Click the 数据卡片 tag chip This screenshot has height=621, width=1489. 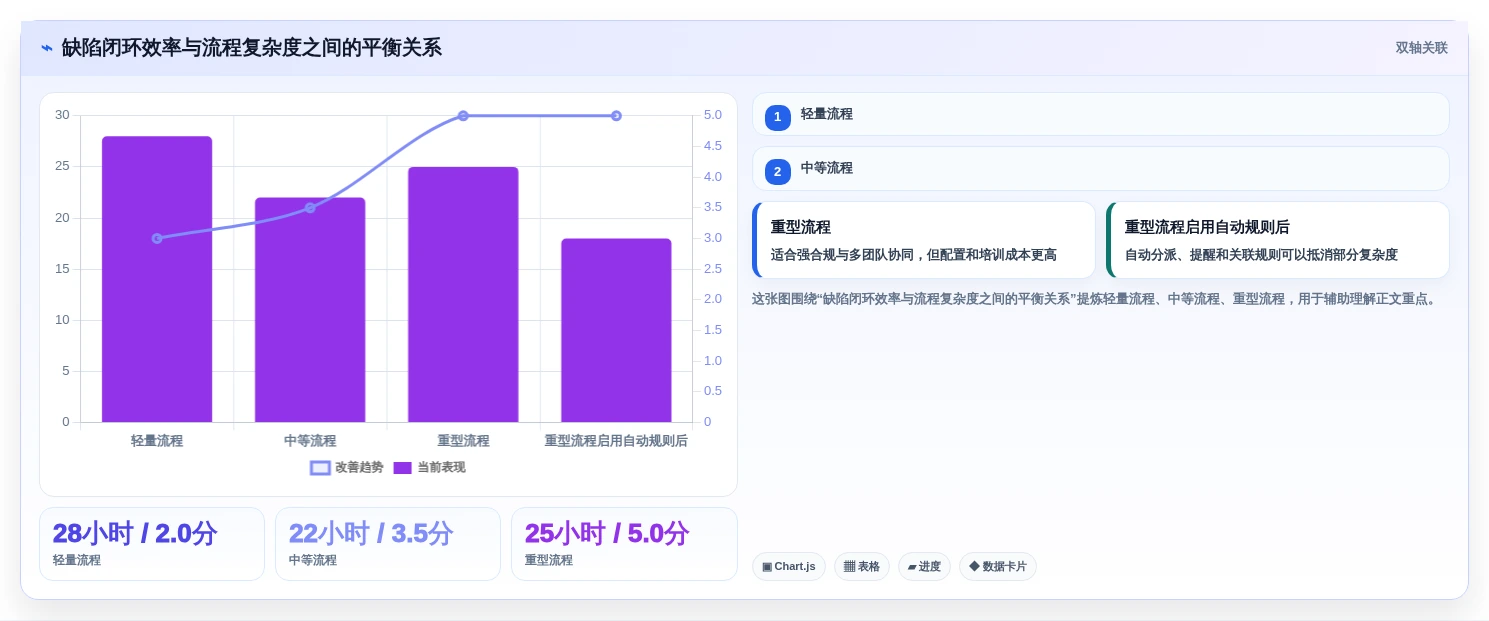(x=998, y=566)
